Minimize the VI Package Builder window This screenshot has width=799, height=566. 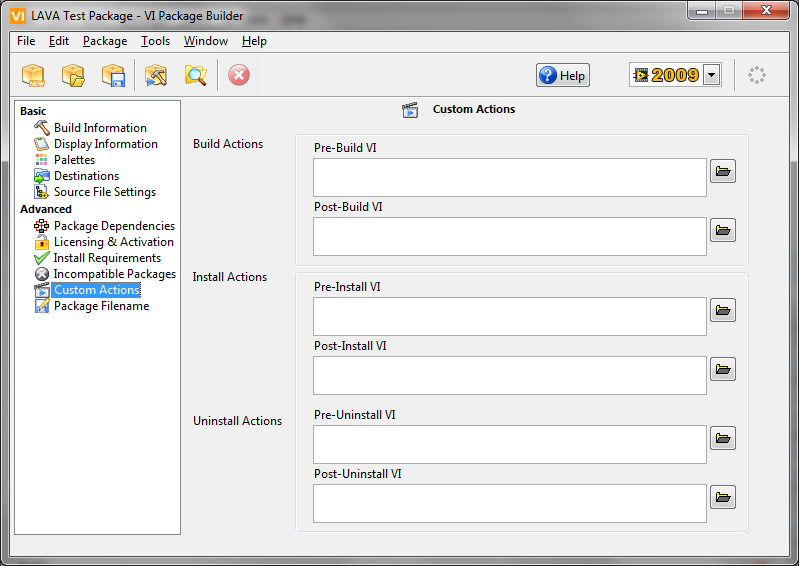click(x=702, y=11)
